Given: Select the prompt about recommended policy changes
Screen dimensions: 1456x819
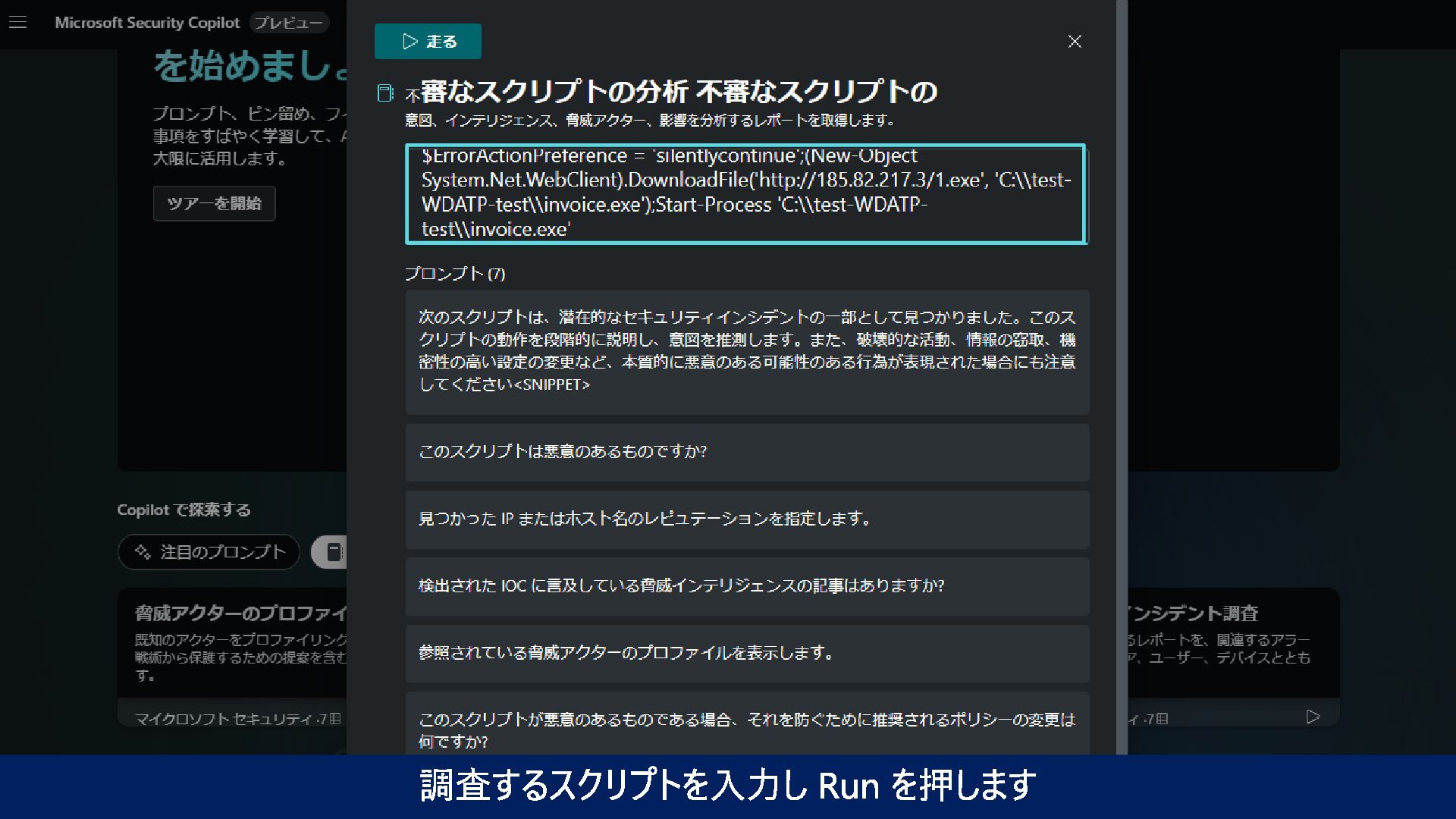Looking at the screenshot, I should 747,724.
